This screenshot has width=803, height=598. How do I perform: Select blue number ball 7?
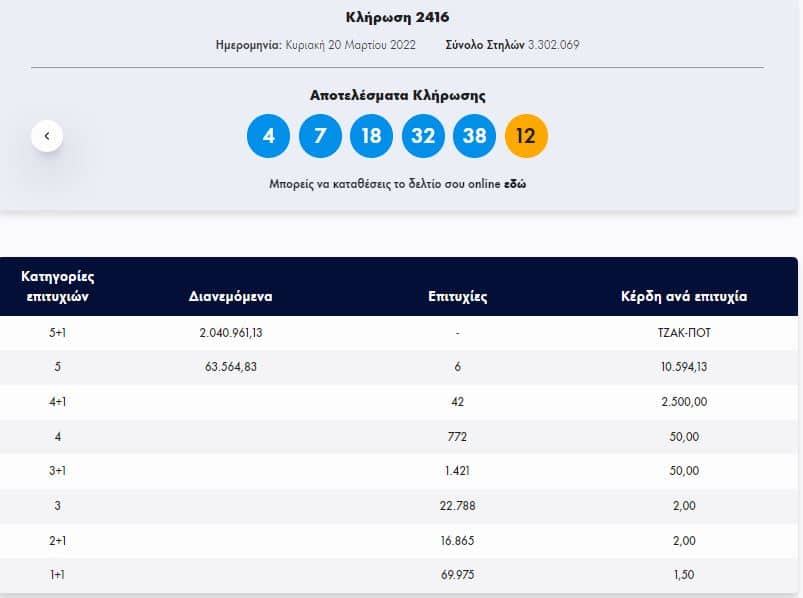[320, 136]
